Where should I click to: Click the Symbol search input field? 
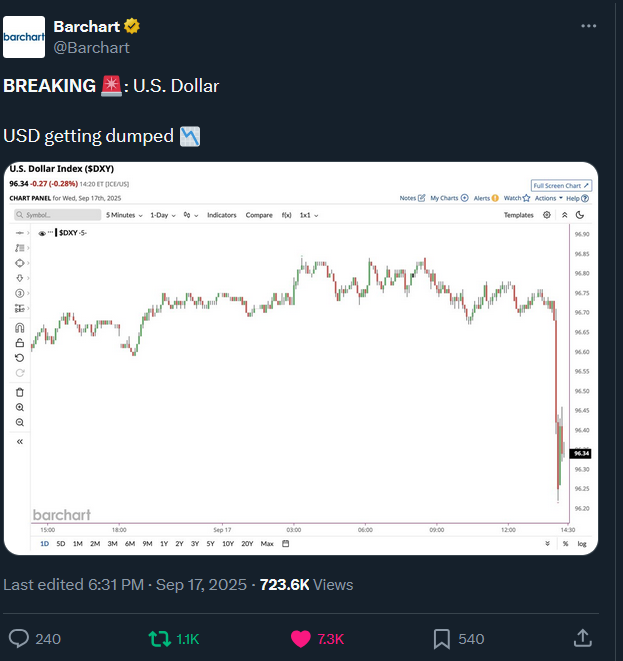[x=57, y=215]
